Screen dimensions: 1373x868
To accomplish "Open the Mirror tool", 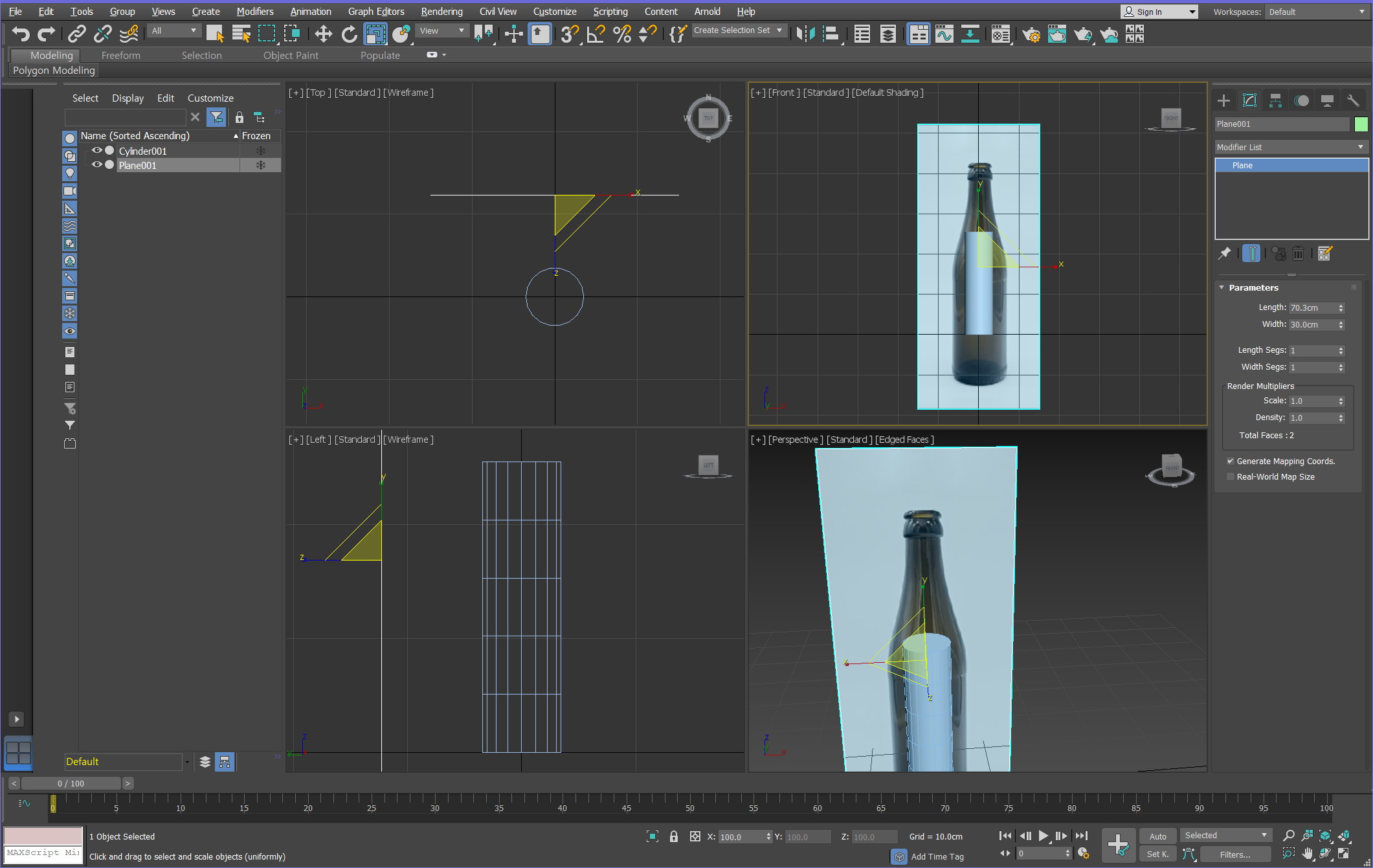I will point(805,34).
